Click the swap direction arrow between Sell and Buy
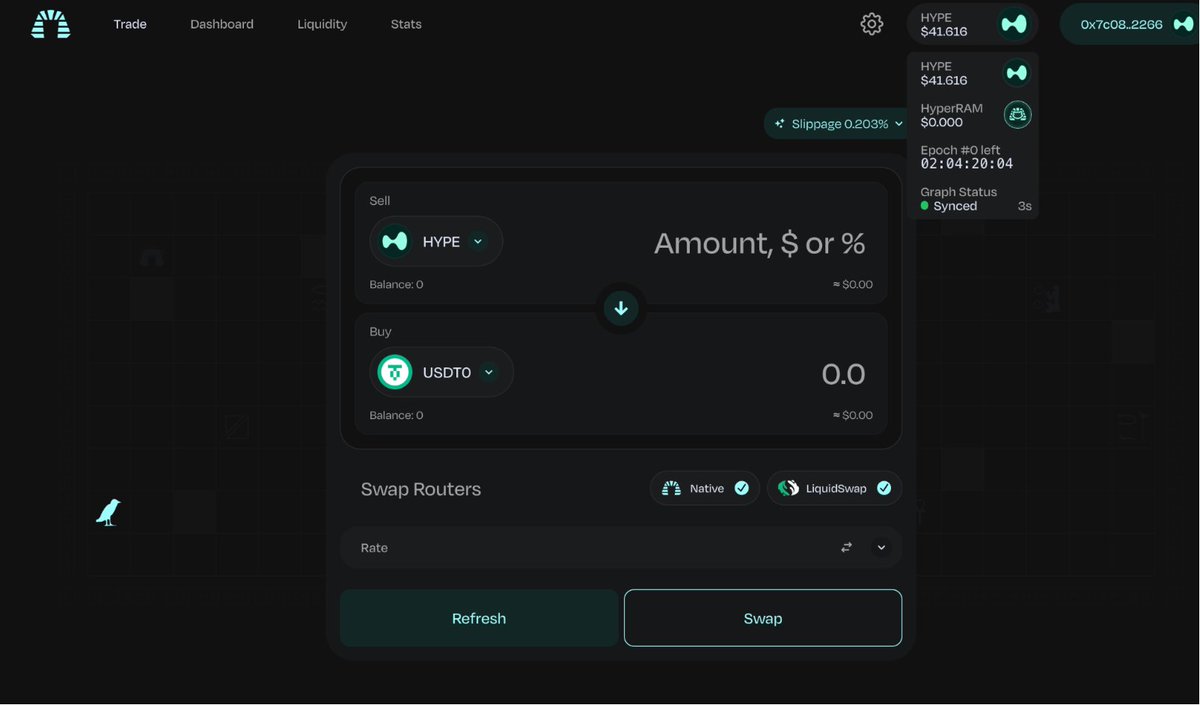Viewport: 1200px width, 705px height. point(621,309)
